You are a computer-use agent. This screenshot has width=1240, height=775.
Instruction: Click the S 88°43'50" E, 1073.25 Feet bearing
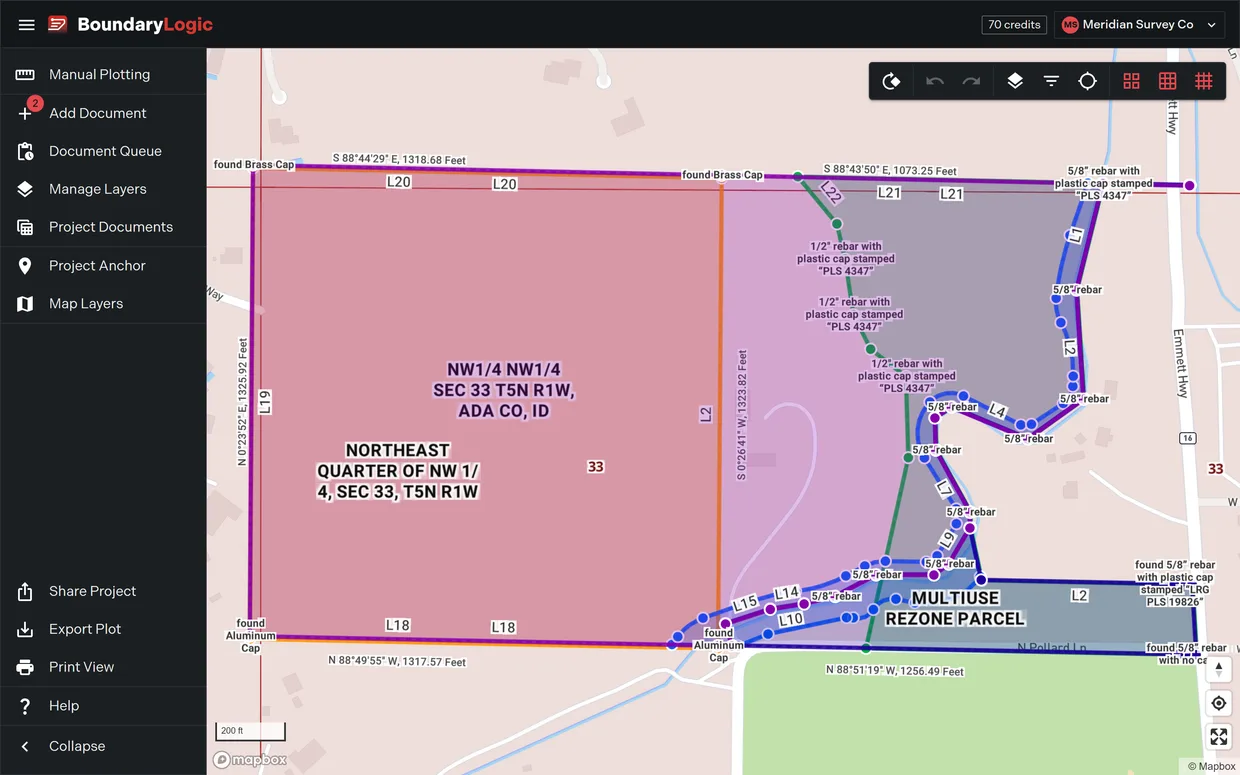coord(890,171)
